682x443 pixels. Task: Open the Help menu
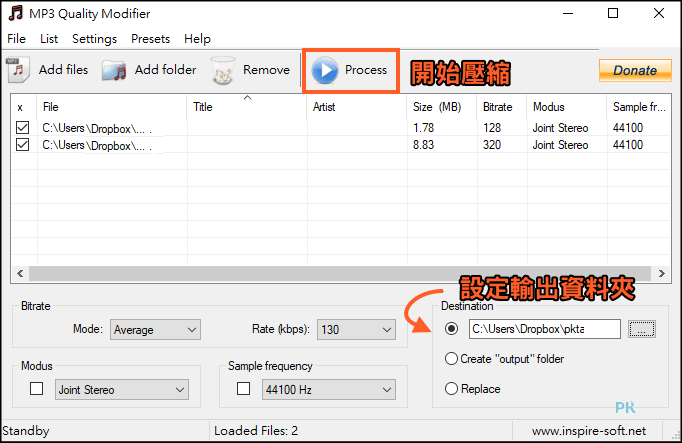point(197,39)
